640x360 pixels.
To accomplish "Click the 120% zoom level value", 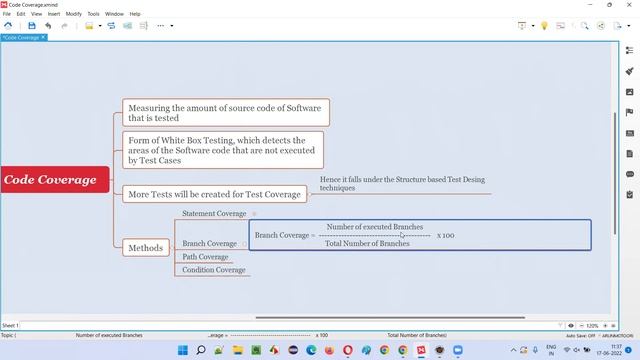I will [592, 325].
